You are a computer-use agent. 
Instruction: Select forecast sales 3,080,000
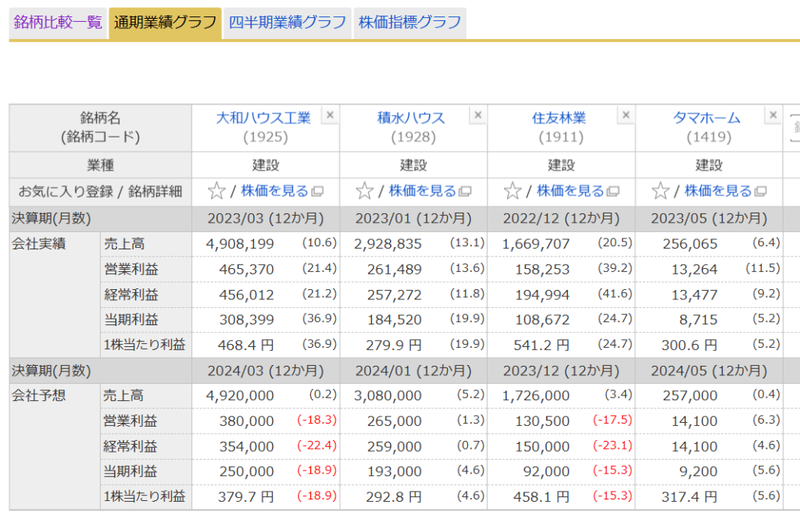(388, 396)
